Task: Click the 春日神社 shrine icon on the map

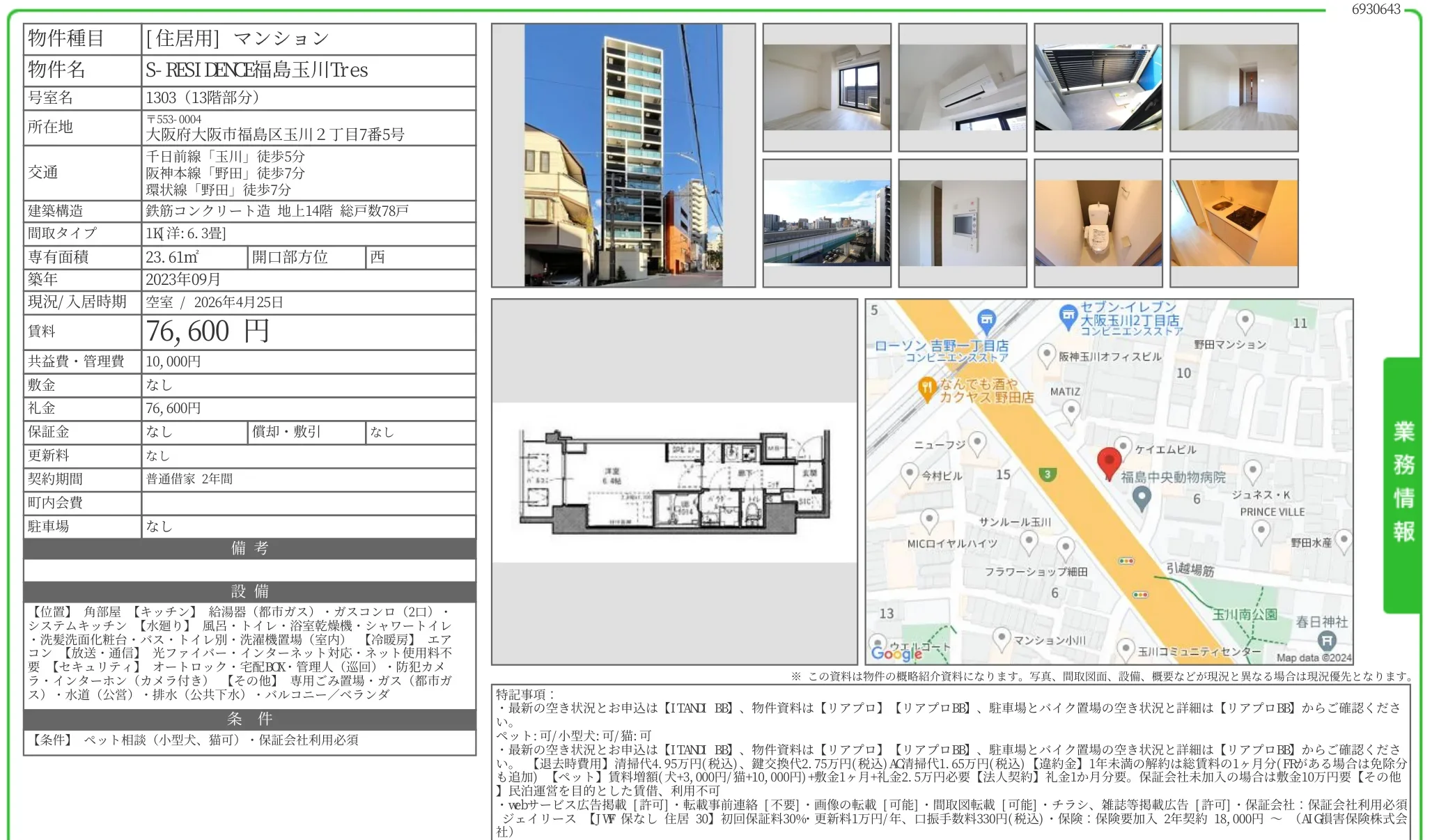Action: click(x=1328, y=639)
